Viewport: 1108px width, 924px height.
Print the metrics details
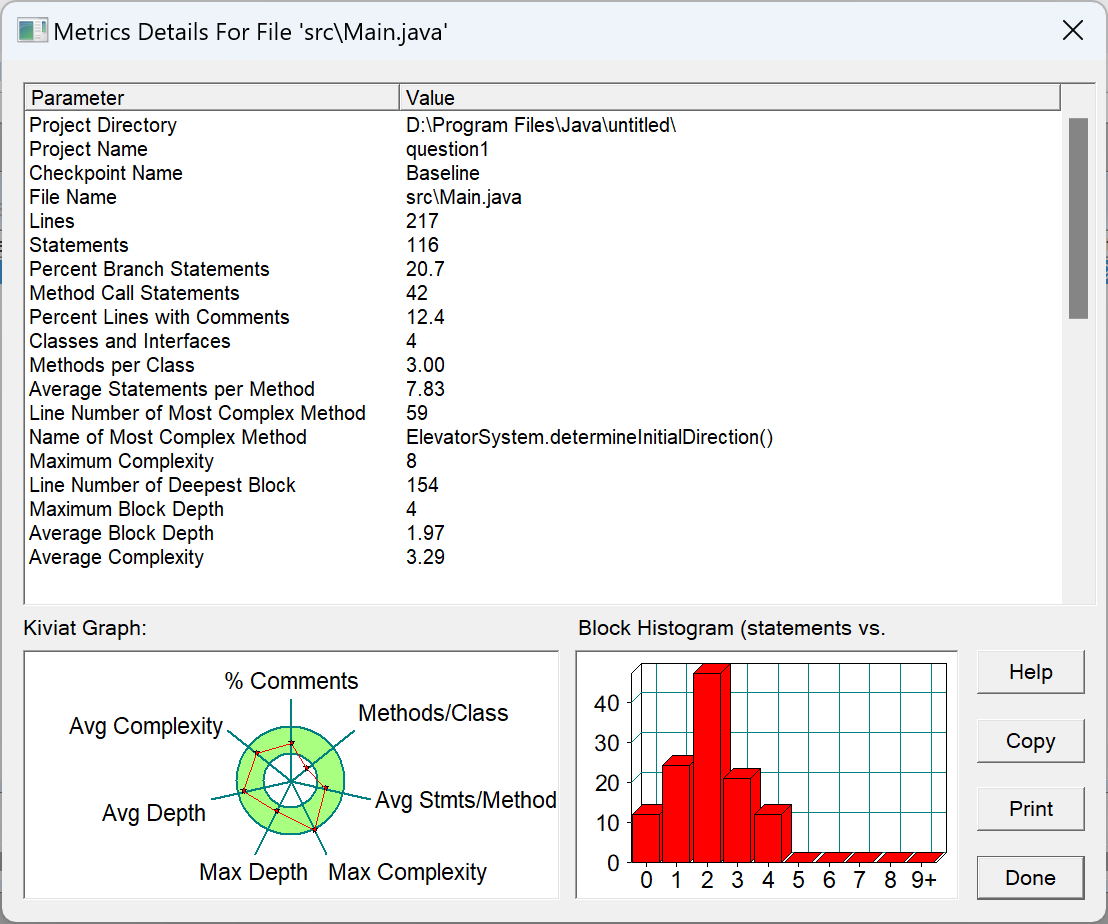pos(1030,809)
